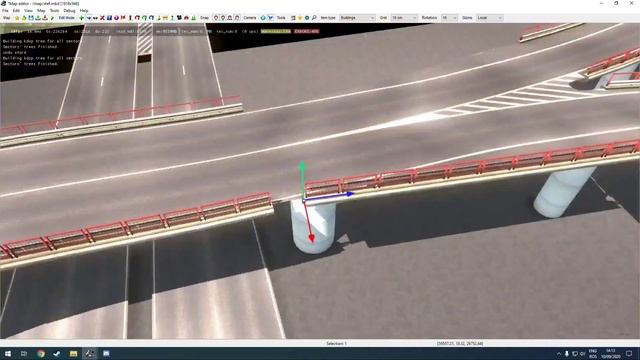Click the 'Selection: 1' status bar text
The height and width of the screenshot is (360, 640).
[x=336, y=344]
